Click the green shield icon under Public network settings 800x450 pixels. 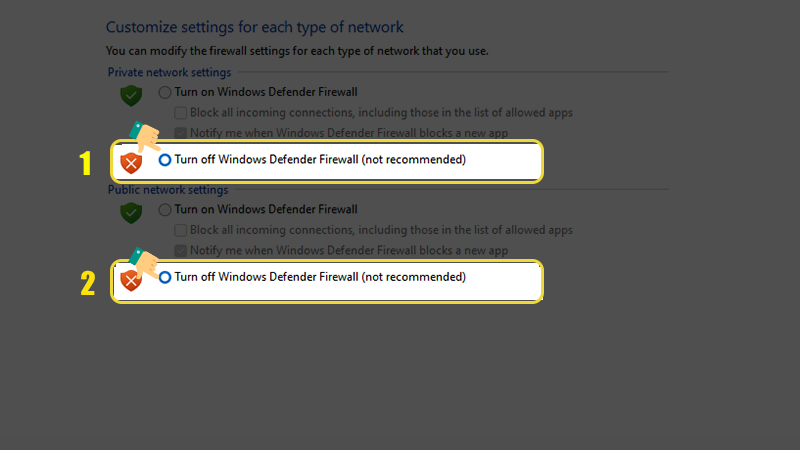(131, 213)
